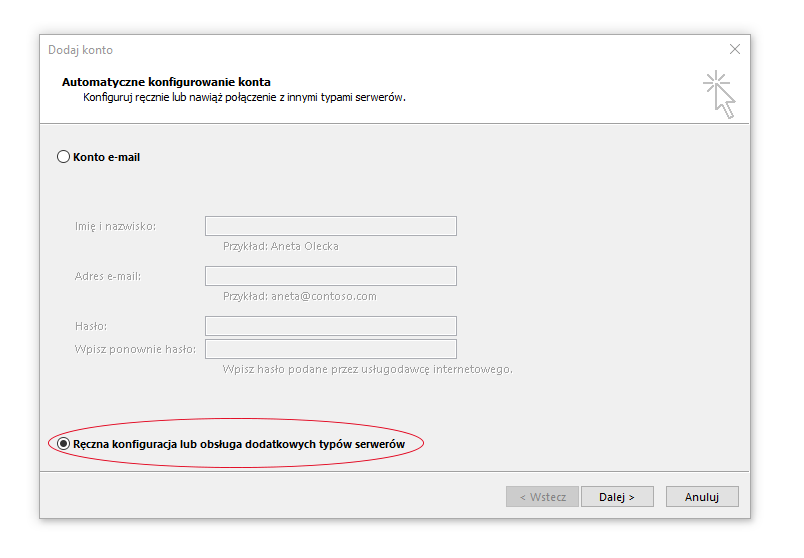Click the Hasło label text
The width and height of the screenshot is (804, 558).
[91, 326]
